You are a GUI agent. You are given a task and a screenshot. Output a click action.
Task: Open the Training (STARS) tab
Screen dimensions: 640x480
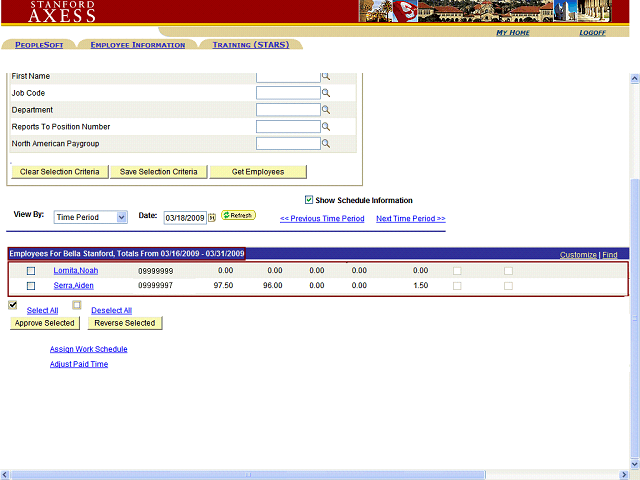pyautogui.click(x=251, y=45)
